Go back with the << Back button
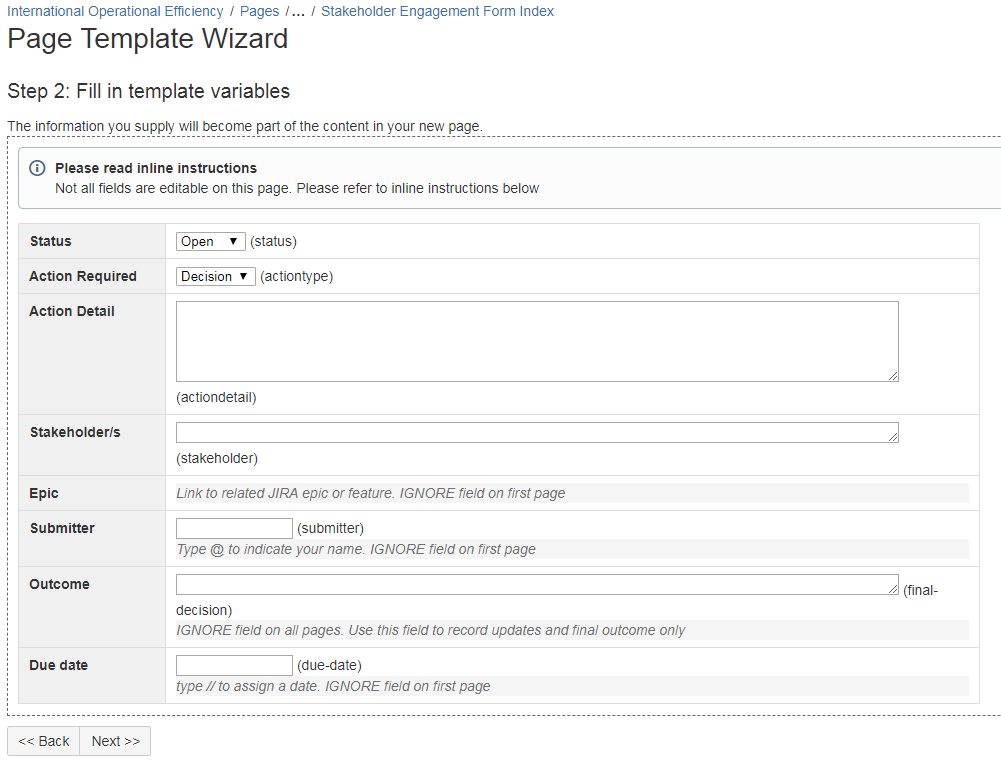The height and width of the screenshot is (764, 1001). (x=43, y=741)
